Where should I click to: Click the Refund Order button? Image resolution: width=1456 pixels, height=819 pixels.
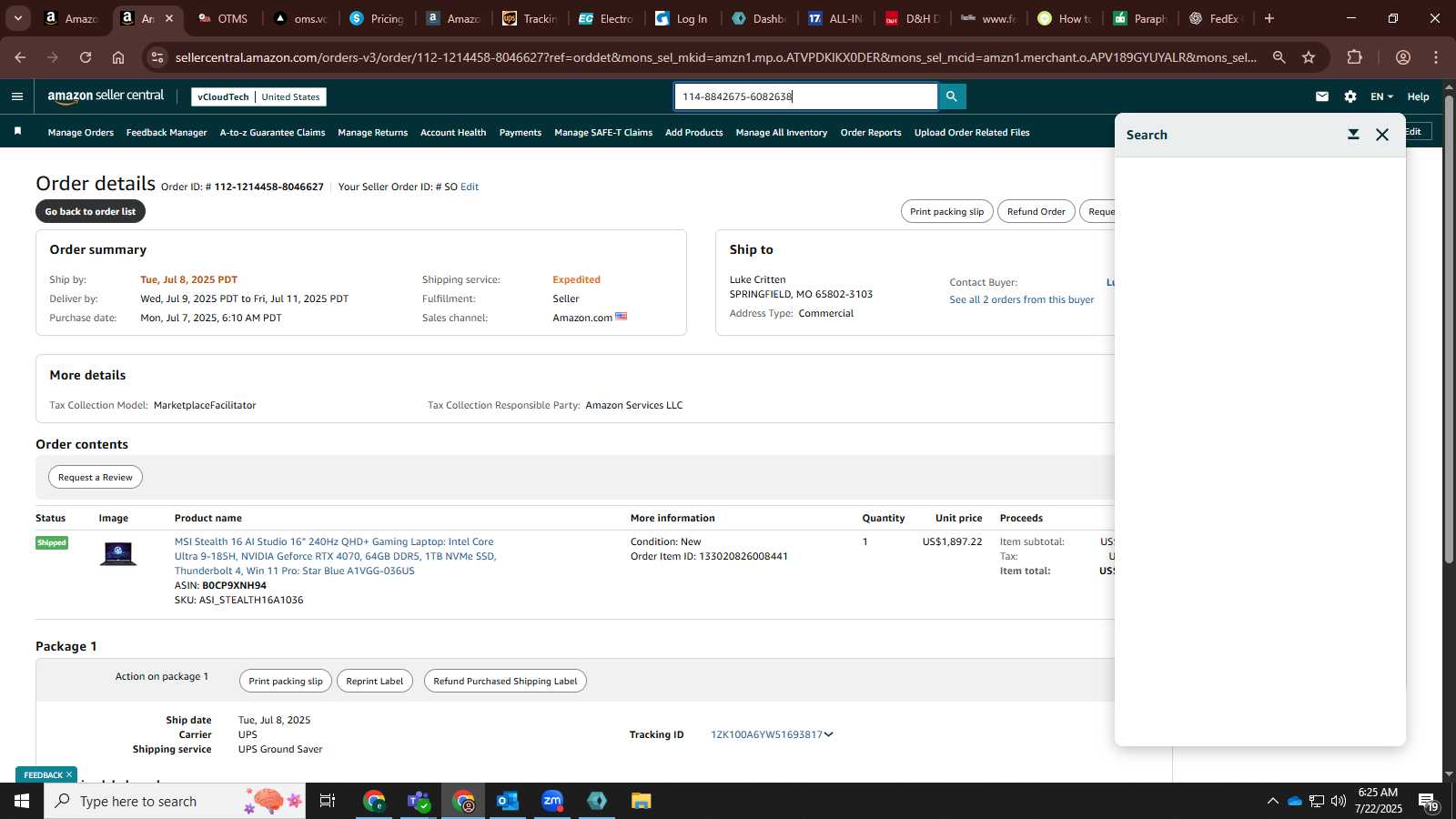1036,211
